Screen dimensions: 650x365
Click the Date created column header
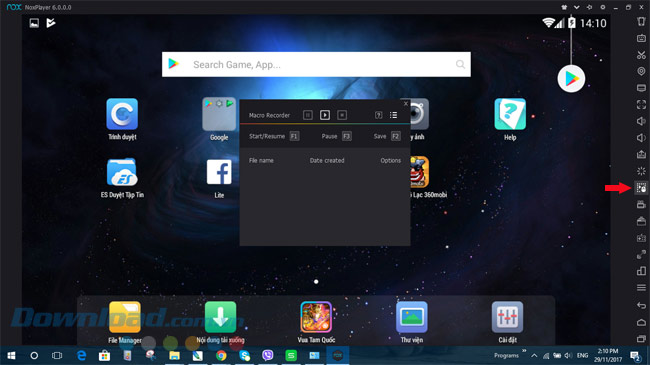pyautogui.click(x=327, y=161)
